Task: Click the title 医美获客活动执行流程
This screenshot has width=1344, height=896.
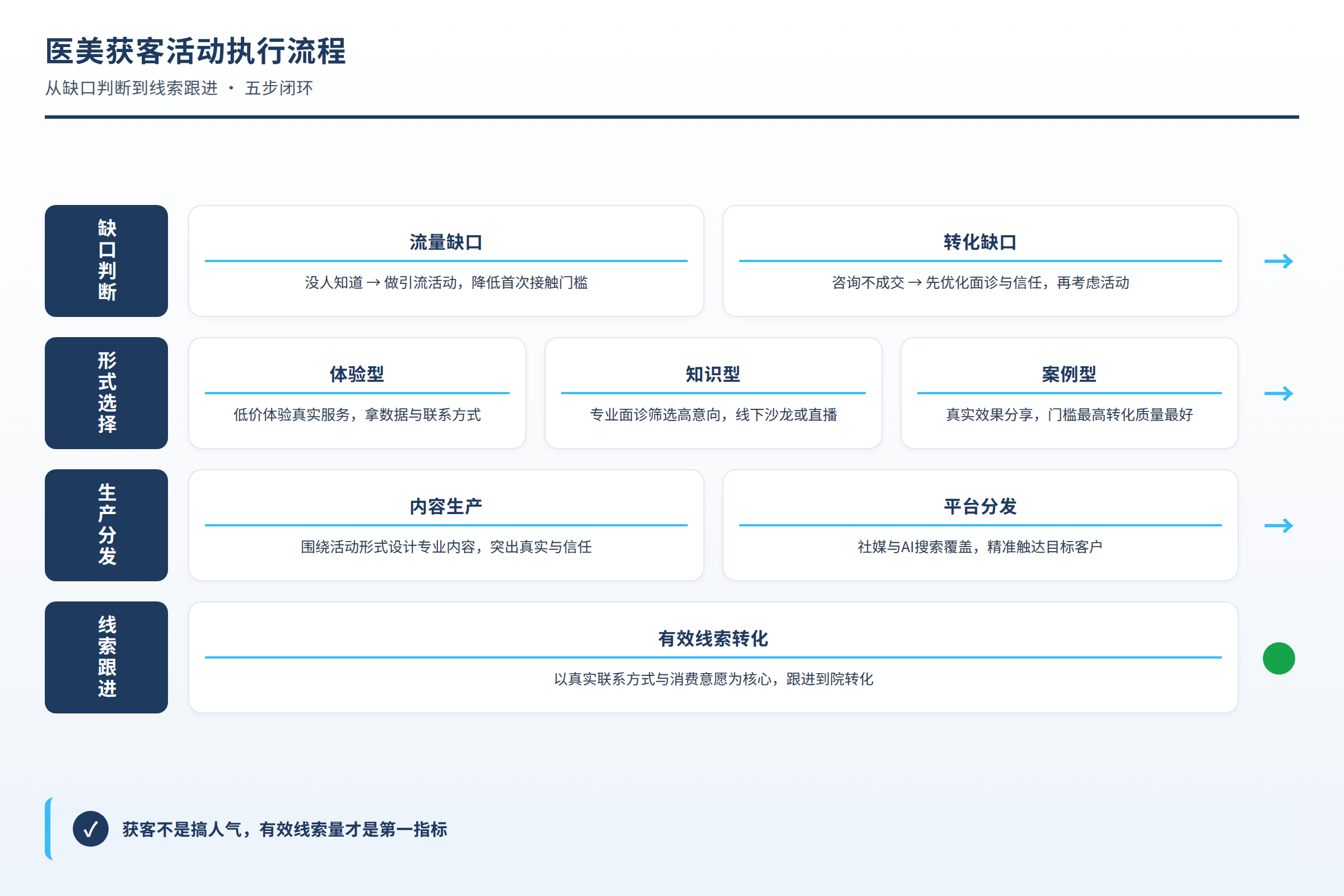Action: click(195, 52)
